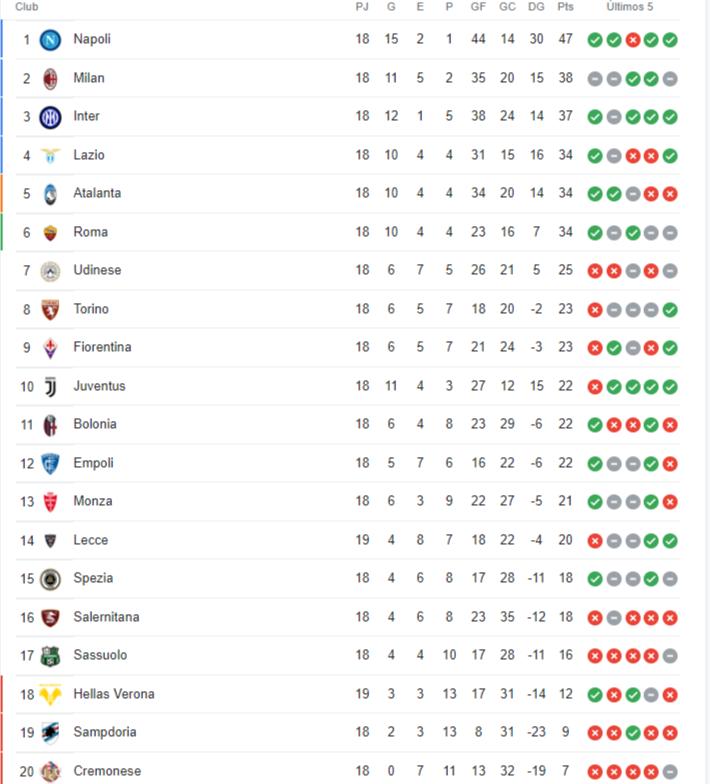Screen dimensions: 710x784
Task: Click the Sassuolo crest icon
Action: (x=50, y=656)
